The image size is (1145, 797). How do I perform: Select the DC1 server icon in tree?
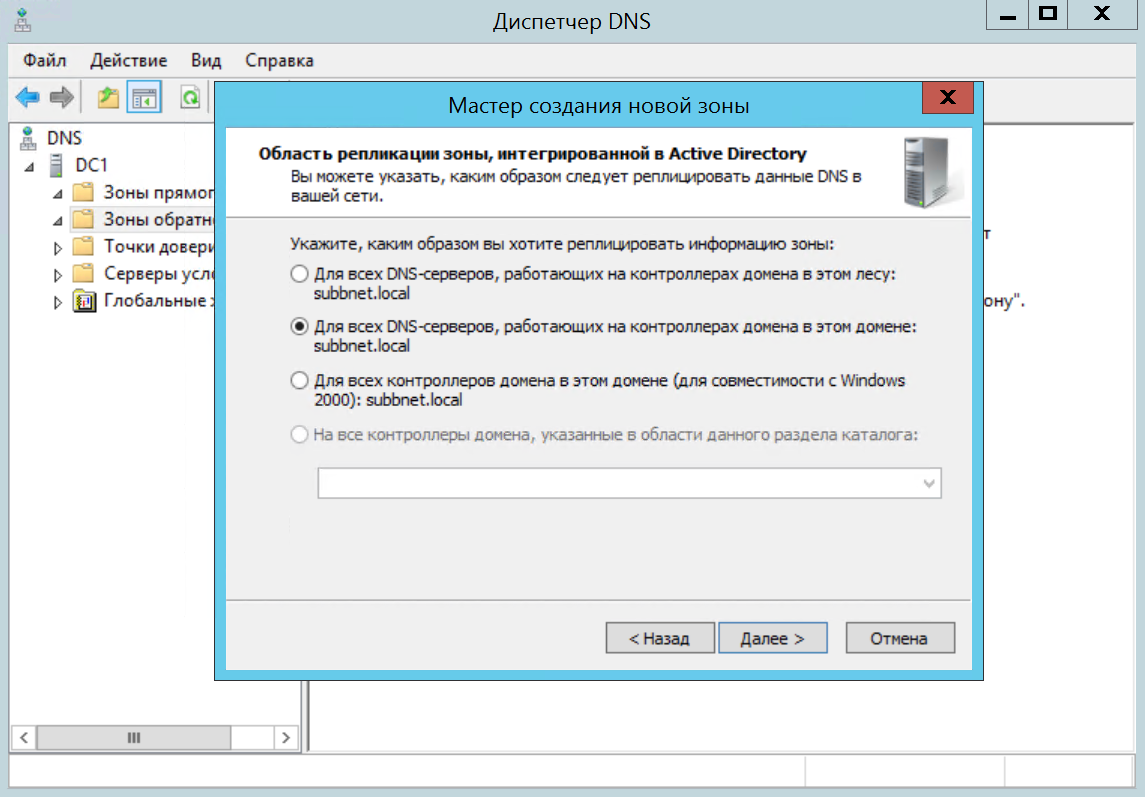click(x=57, y=165)
